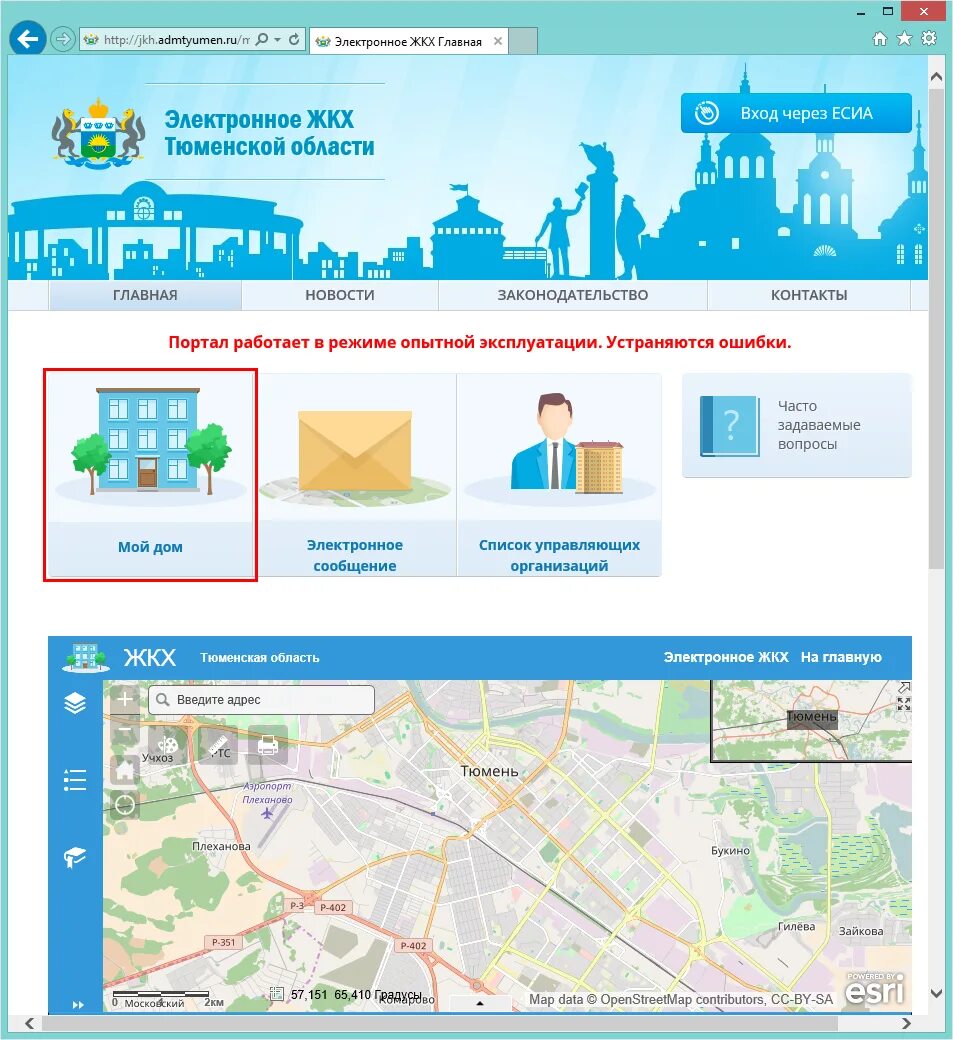953x1040 pixels.
Task: Open the Мой дом tile
Action: pos(151,475)
